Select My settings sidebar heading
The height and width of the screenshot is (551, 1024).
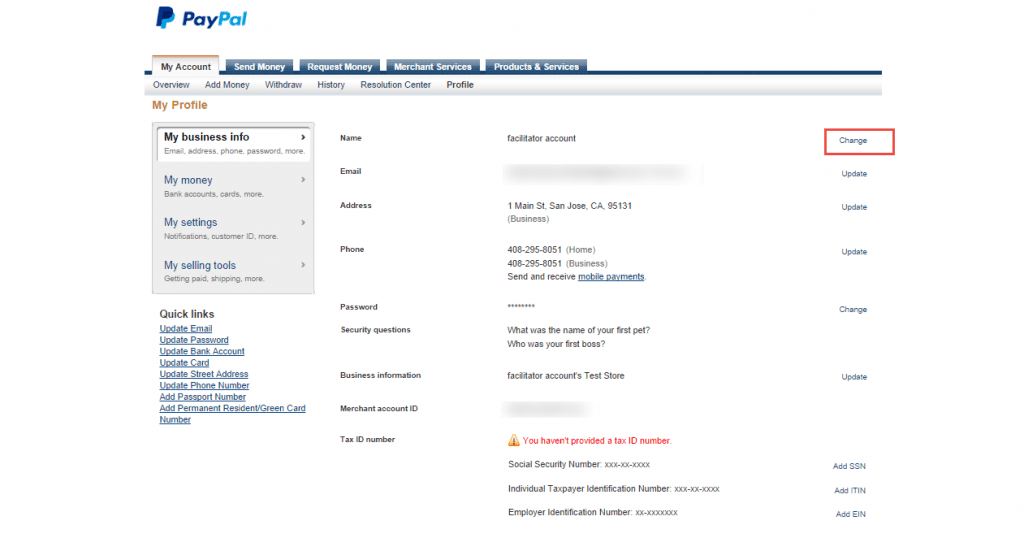(191, 223)
